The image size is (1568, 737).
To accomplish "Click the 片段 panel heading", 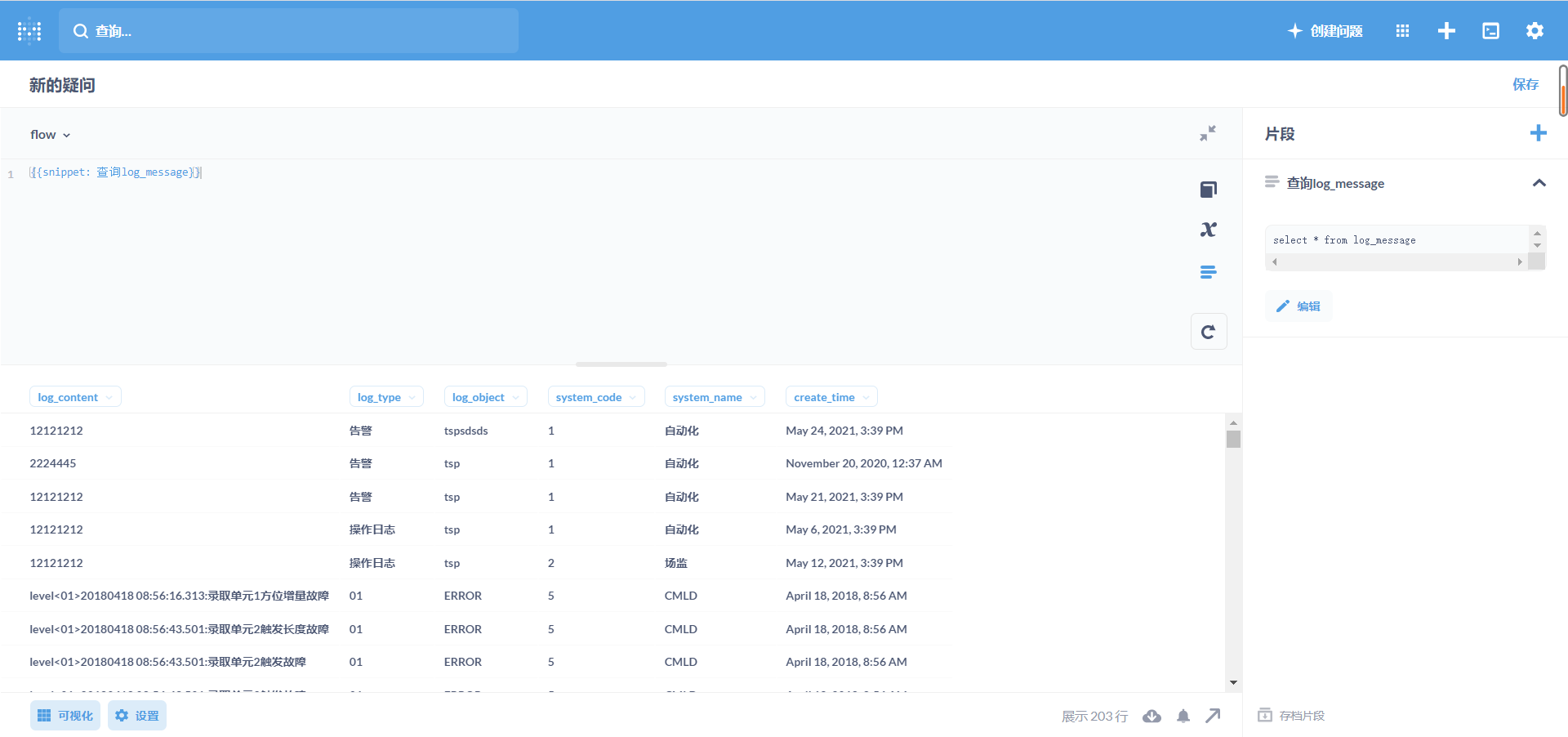I will pos(1280,134).
